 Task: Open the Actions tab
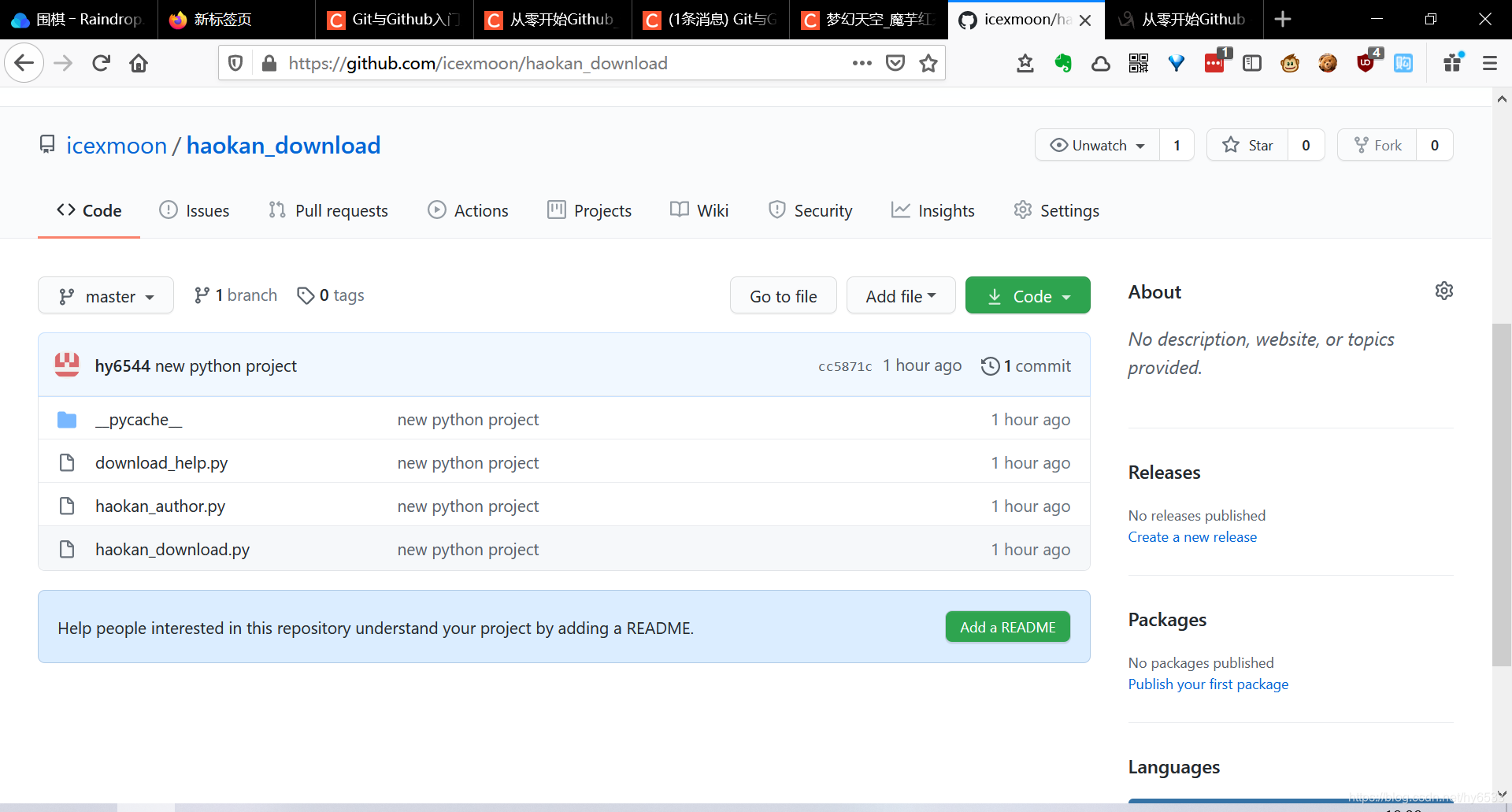click(x=468, y=210)
